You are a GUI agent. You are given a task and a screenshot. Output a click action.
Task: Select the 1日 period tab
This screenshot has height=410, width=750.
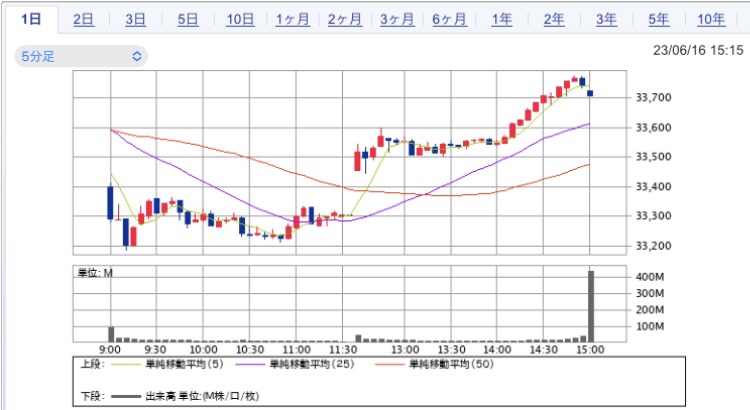[x=31, y=19]
